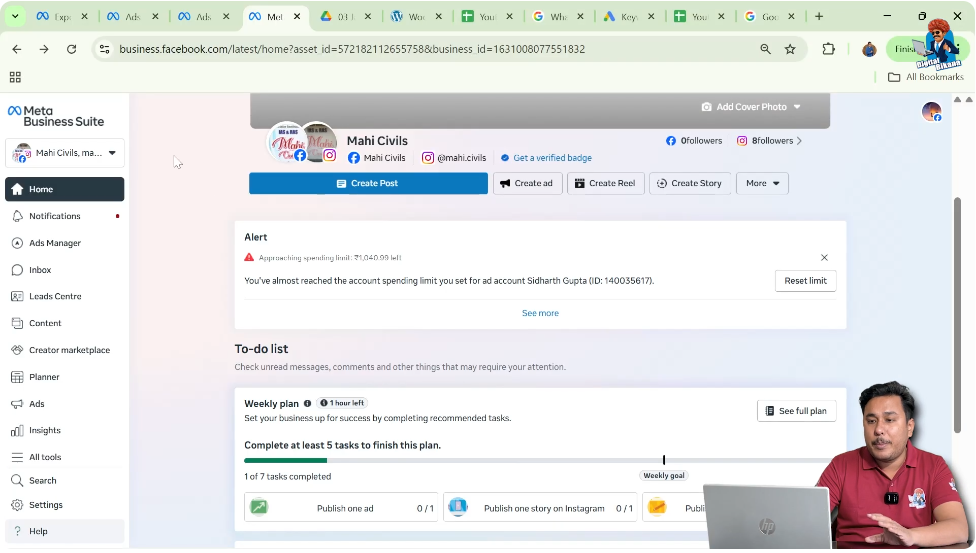Open browser apps grid shortcut
Image resolution: width=976 pixels, height=553 pixels.
(15, 77)
